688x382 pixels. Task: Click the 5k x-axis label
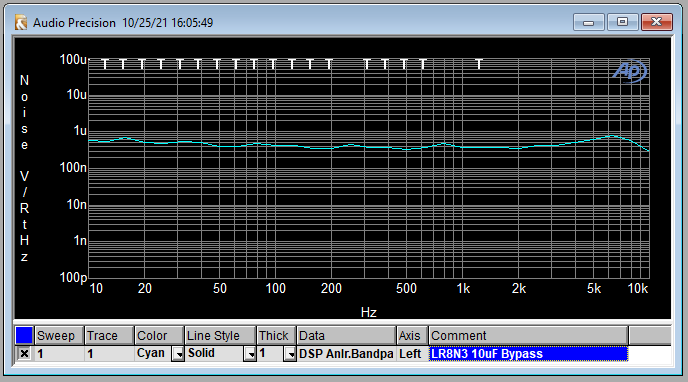pos(594,289)
